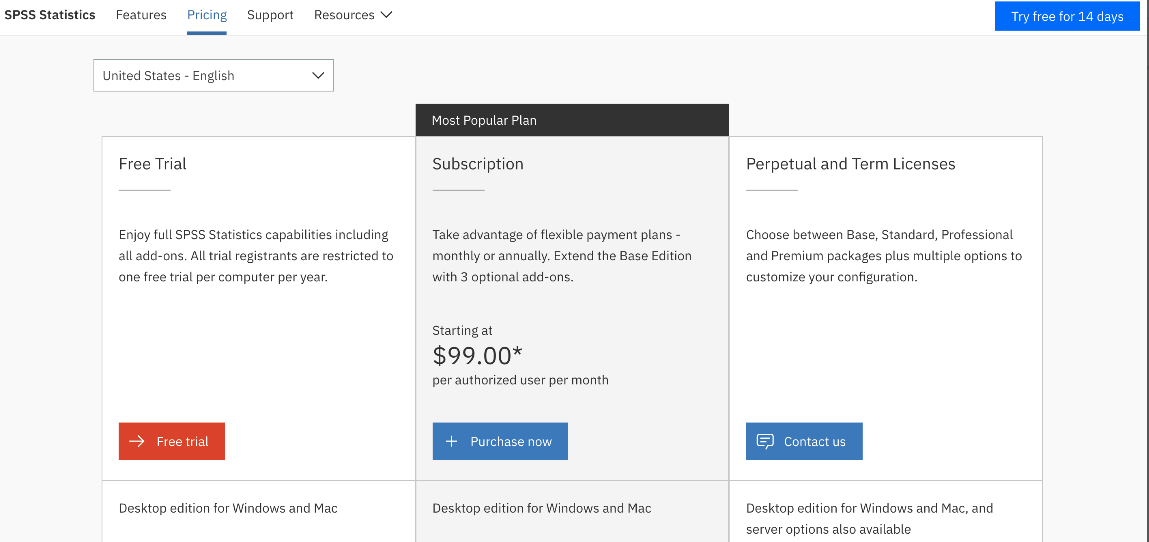Image resolution: width=1149 pixels, height=542 pixels.
Task: Click the SPSS Statistics title link
Action: [50, 15]
